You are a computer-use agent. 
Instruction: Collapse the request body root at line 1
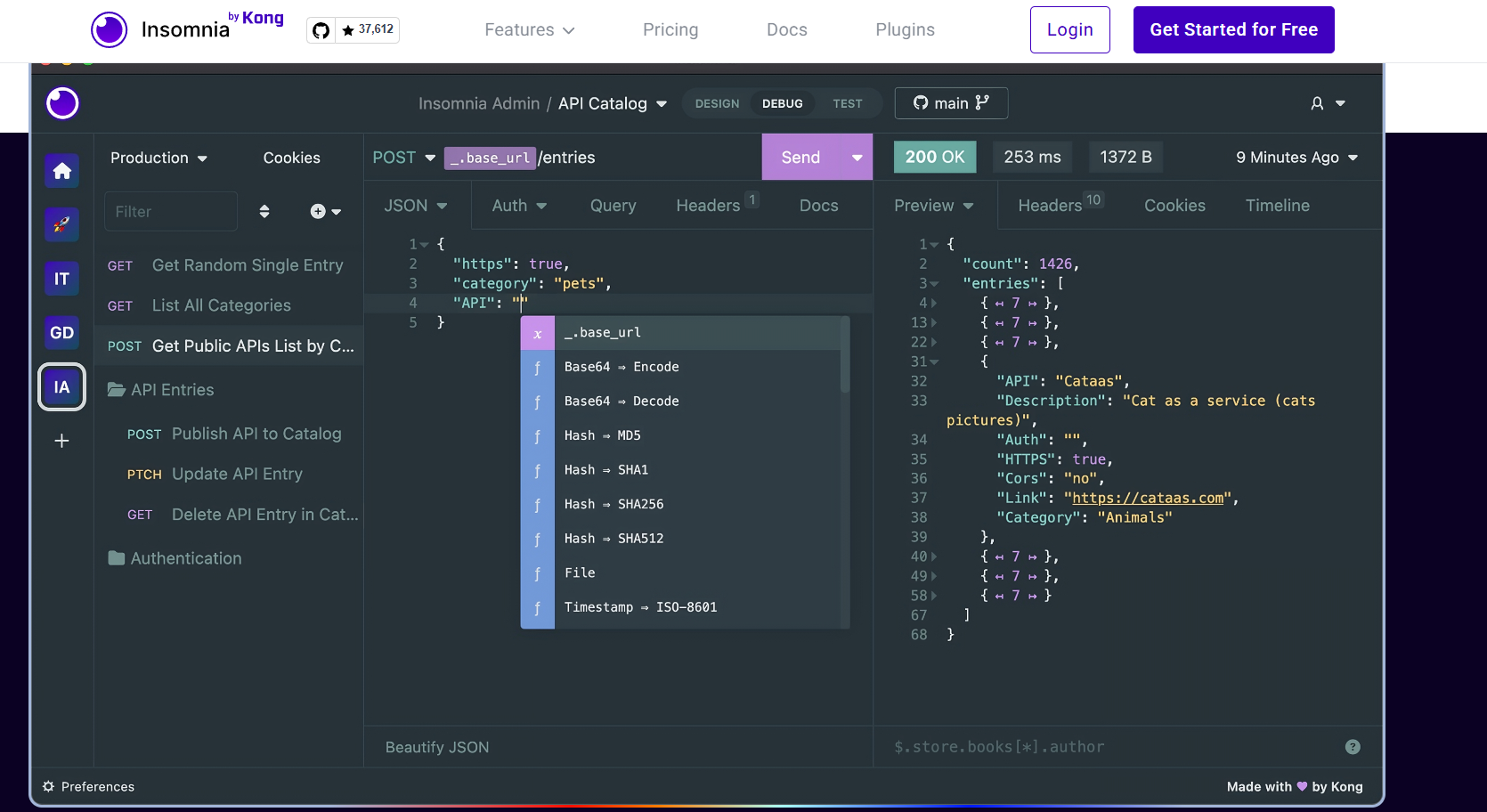[424, 245]
